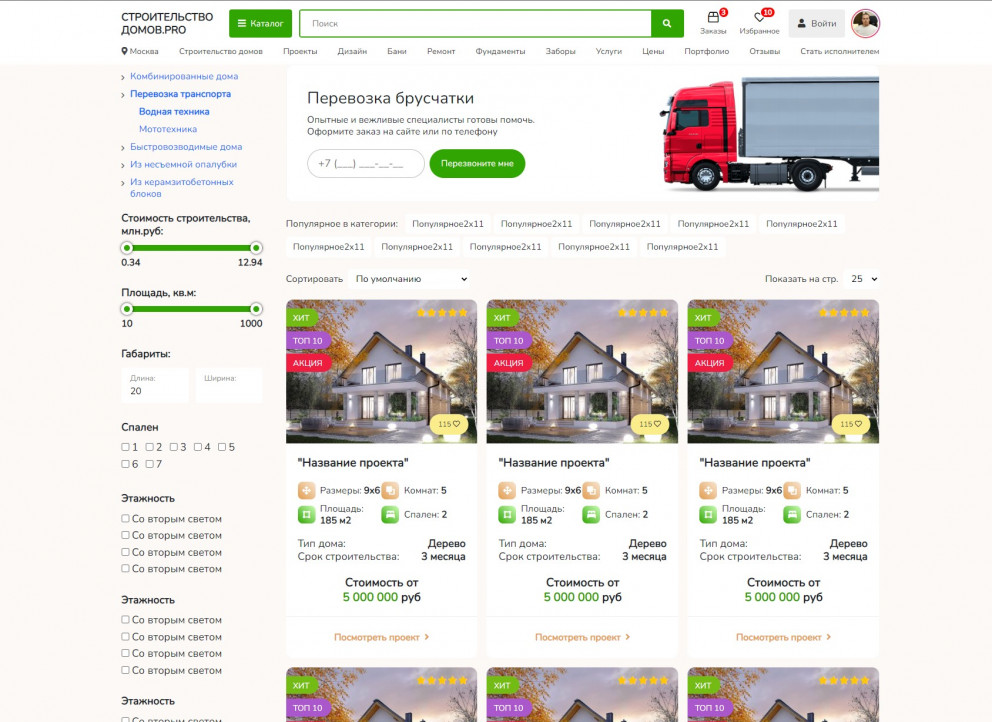992x722 pixels.
Task: Click the phone number input field
Action: coord(366,163)
